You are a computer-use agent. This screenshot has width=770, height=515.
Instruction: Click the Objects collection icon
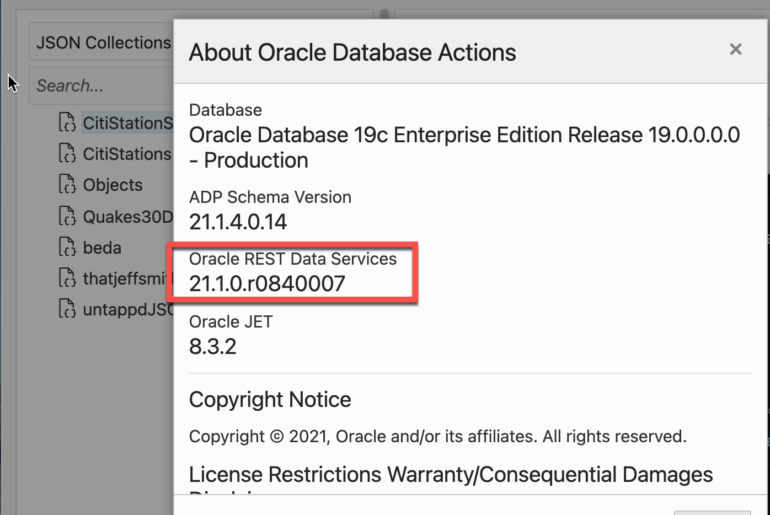click(x=67, y=185)
